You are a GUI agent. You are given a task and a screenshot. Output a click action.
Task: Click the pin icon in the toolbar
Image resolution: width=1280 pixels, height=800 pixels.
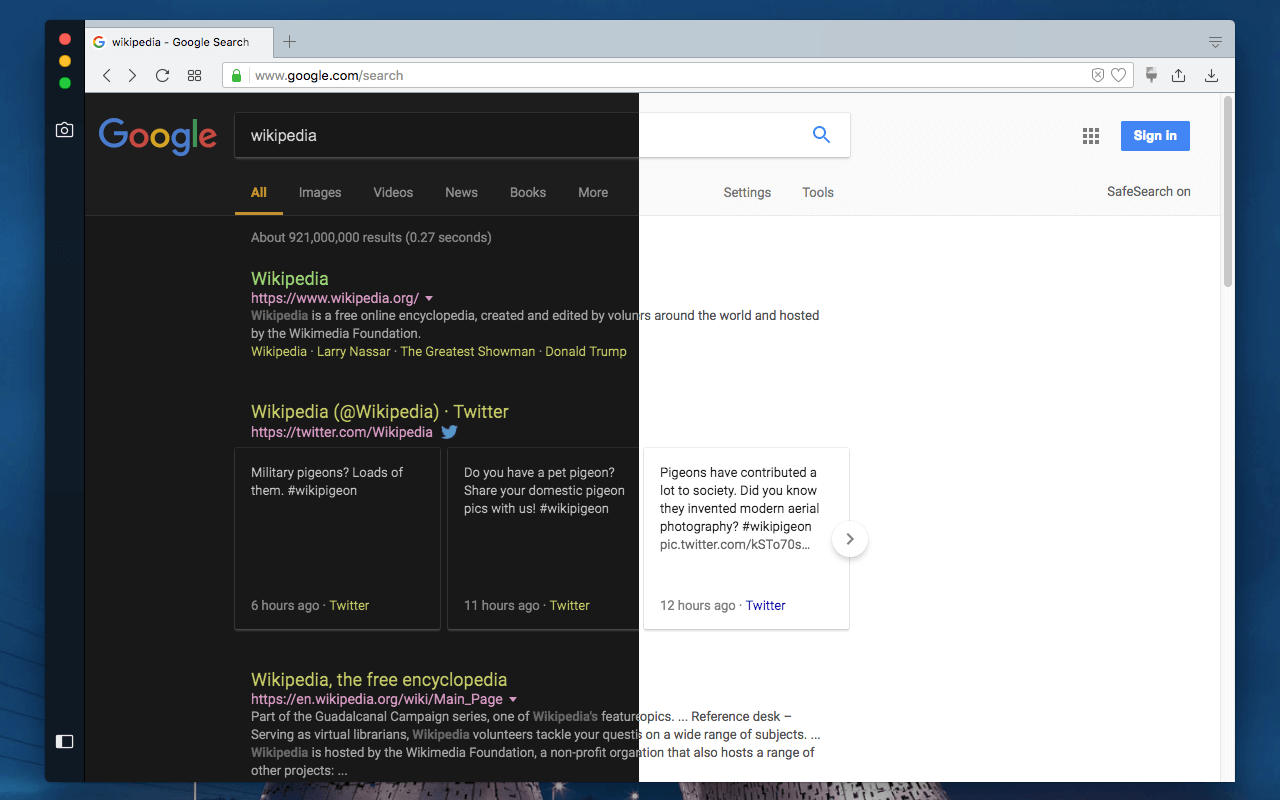pos(1152,75)
